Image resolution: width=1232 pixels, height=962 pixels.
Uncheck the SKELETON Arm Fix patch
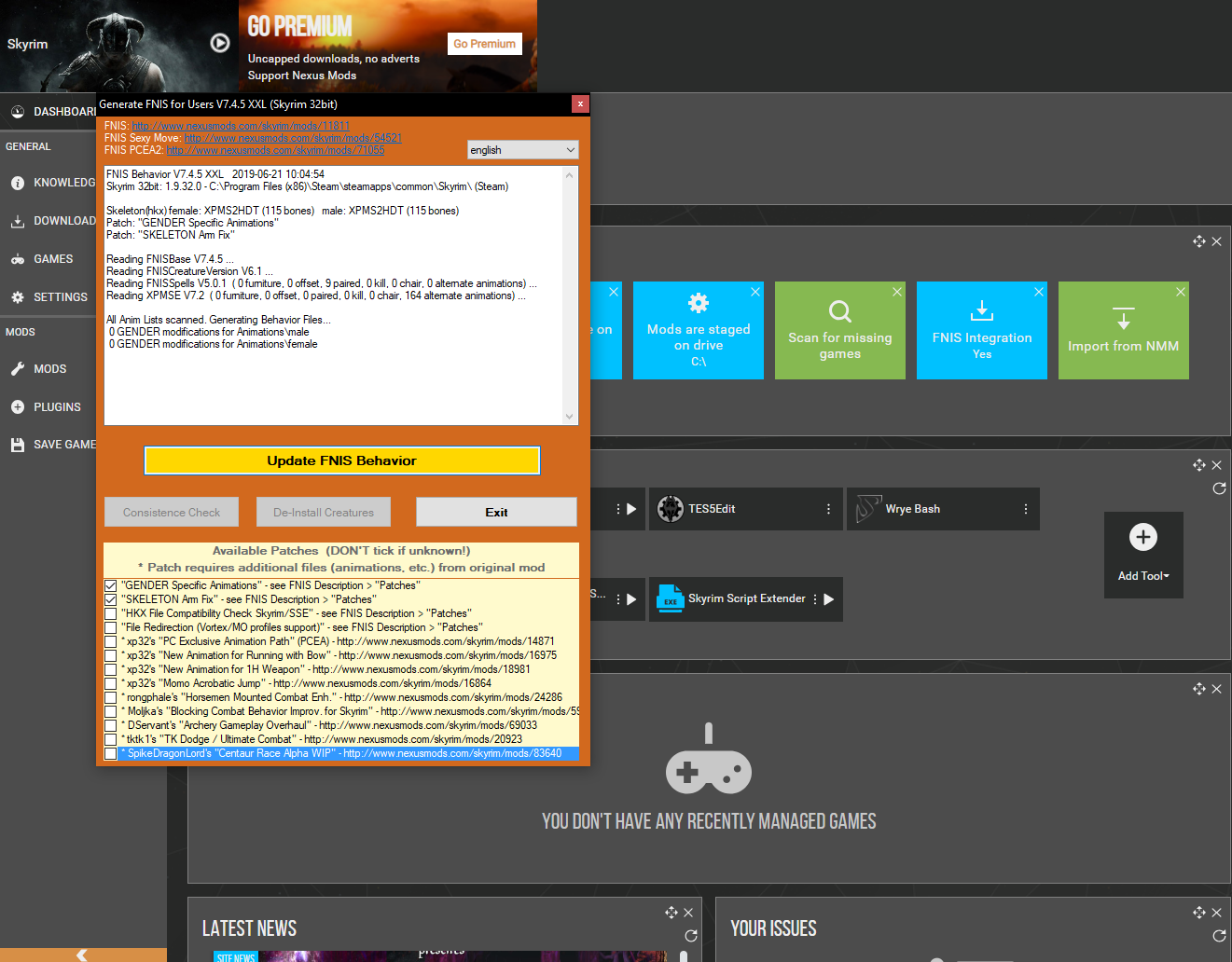coord(111,599)
